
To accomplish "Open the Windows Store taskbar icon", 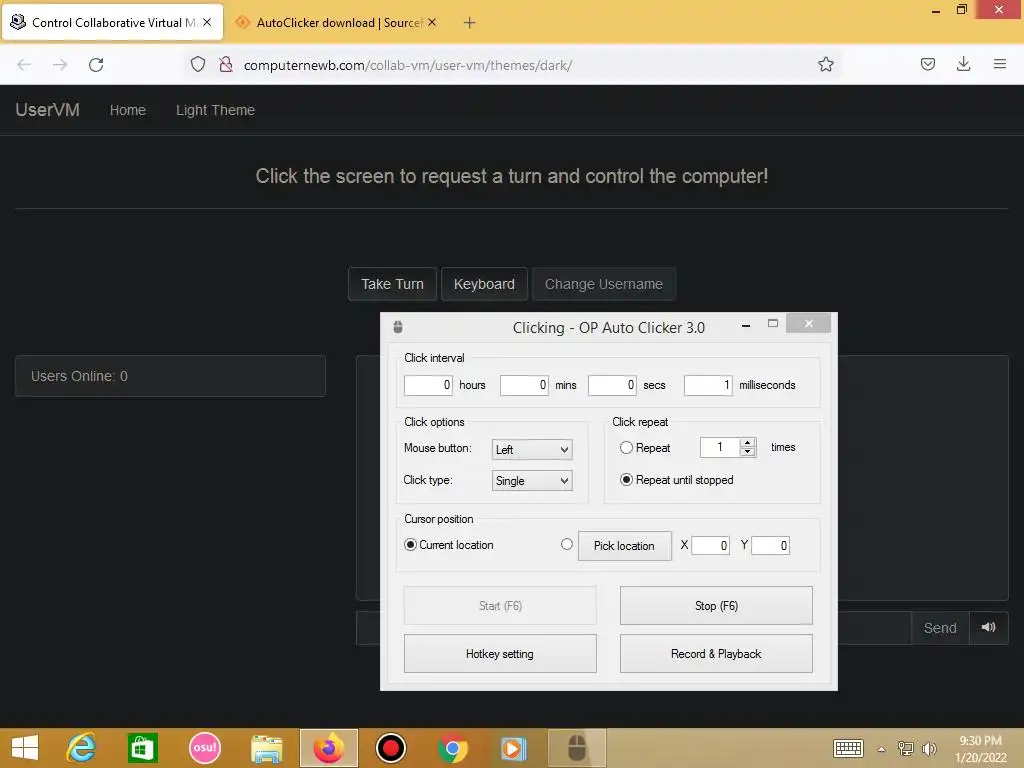I will [x=142, y=748].
